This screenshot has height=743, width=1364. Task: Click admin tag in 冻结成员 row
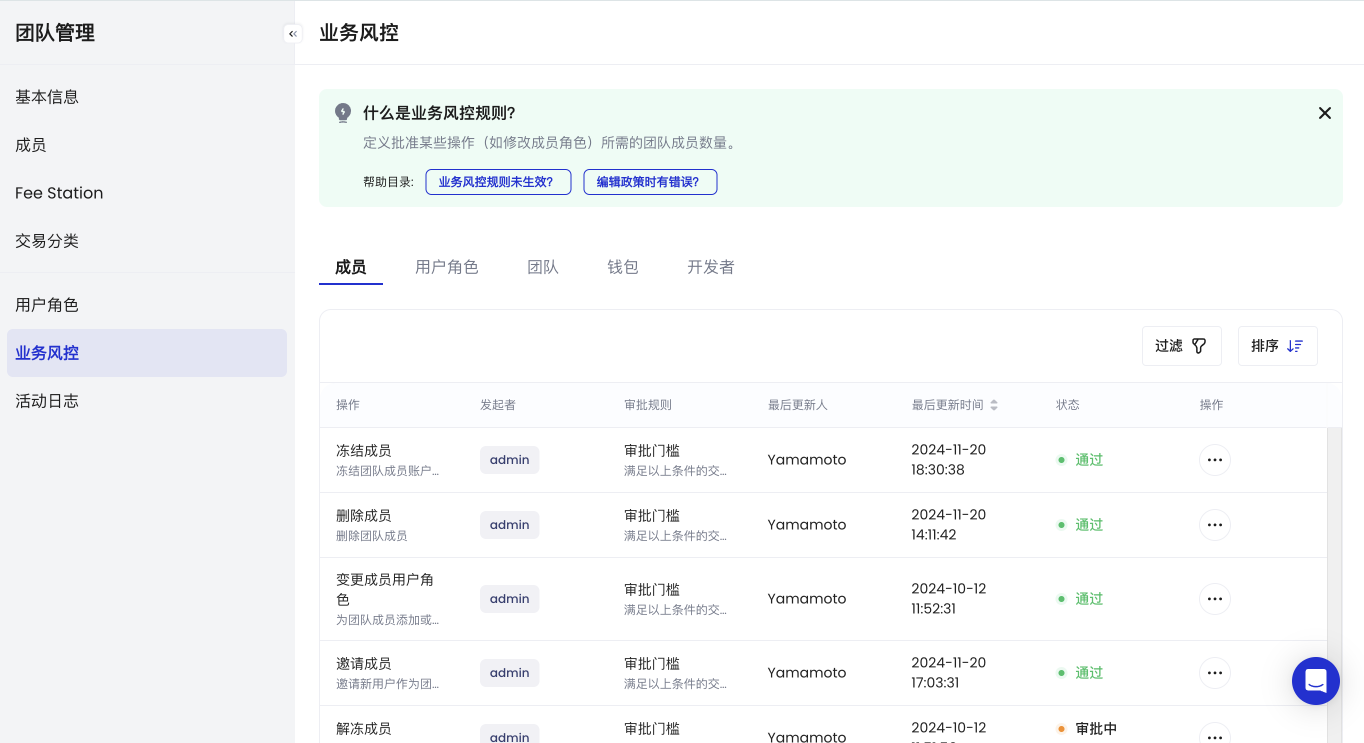[x=509, y=460]
